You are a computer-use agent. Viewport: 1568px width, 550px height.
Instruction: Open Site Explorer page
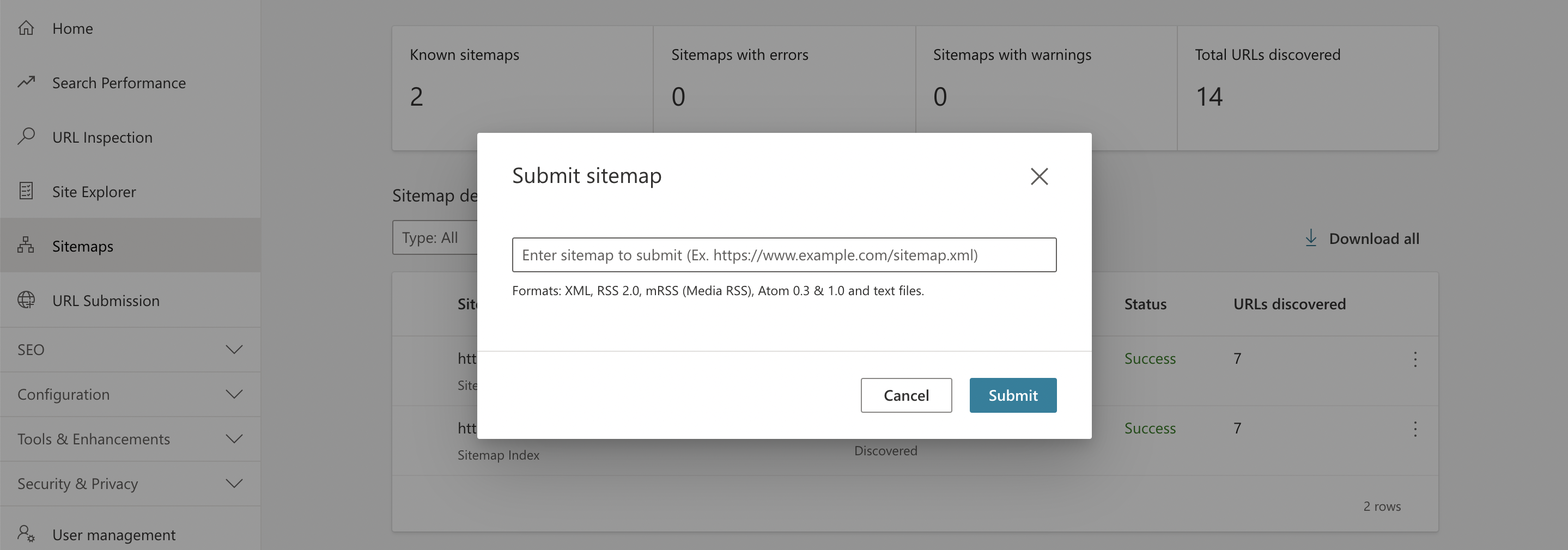(130, 191)
